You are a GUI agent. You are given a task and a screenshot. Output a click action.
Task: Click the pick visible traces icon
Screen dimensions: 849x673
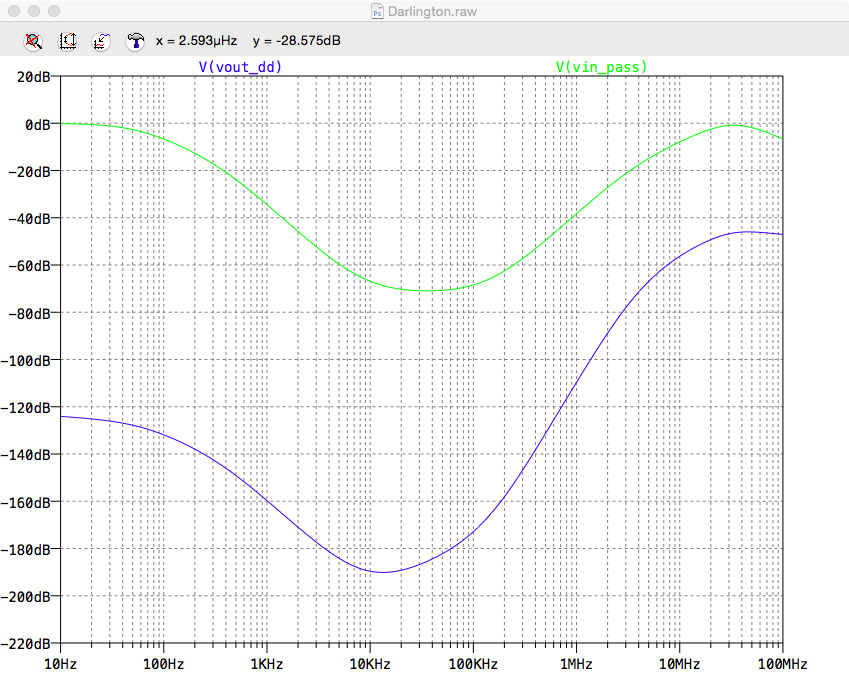point(101,41)
